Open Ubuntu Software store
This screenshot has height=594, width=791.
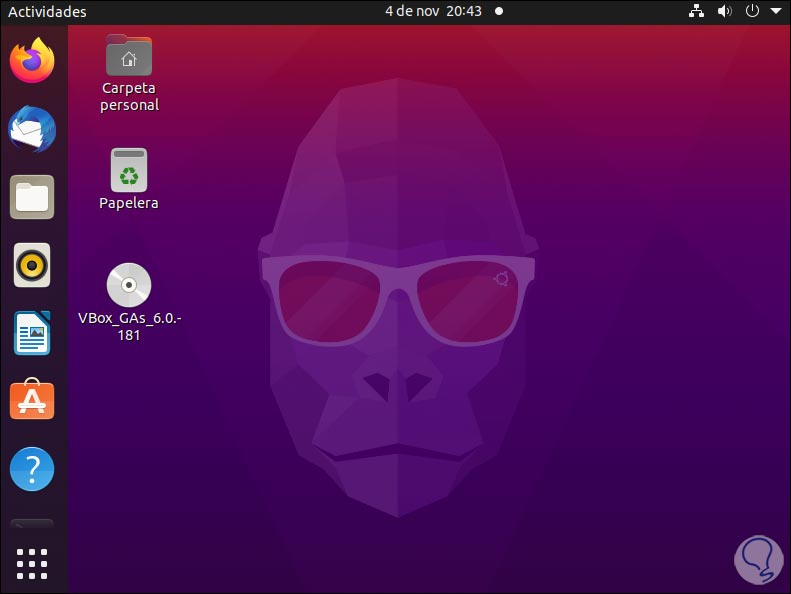pyautogui.click(x=32, y=399)
